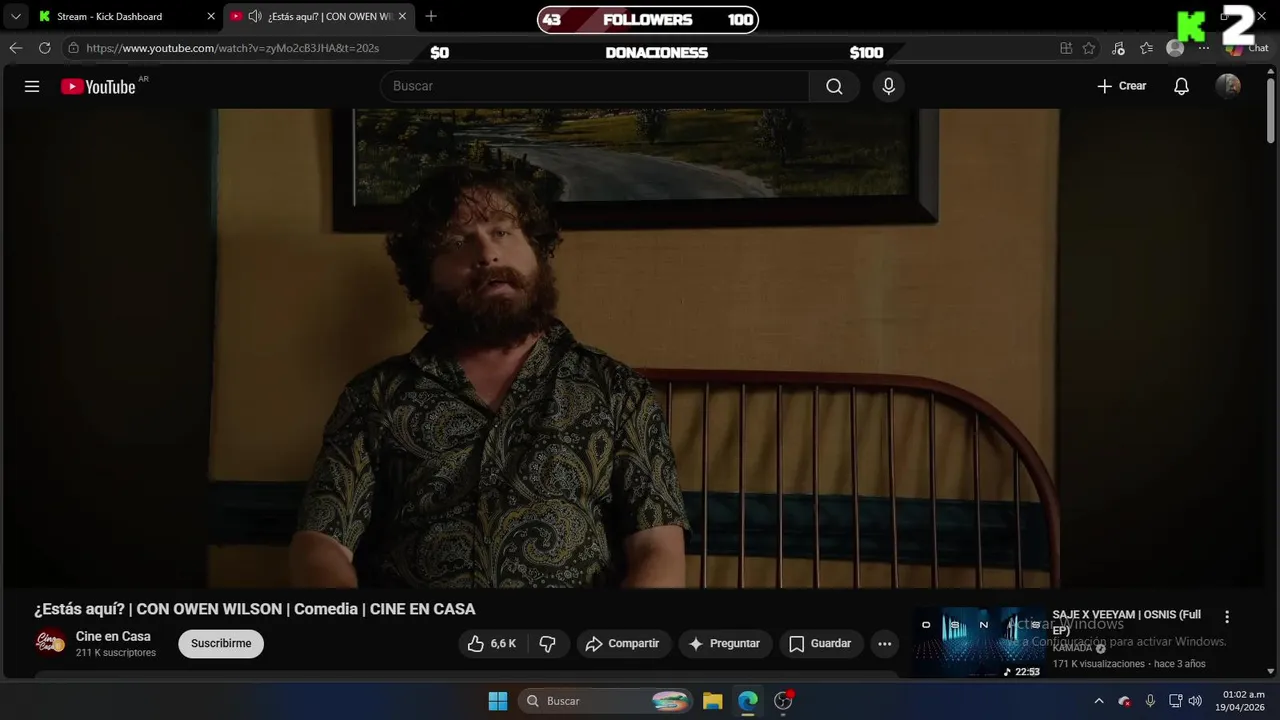Click the page vertical scrollbar
Viewport: 1280px width, 720px height.
tap(1271, 110)
